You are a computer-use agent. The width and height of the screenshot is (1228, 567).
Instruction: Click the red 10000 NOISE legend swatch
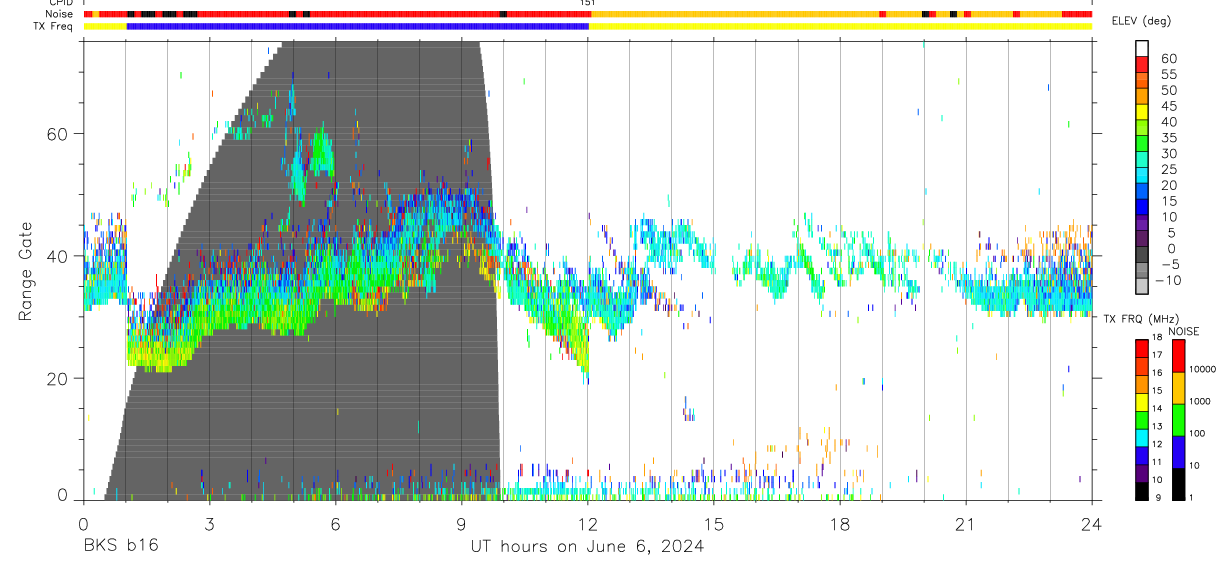tap(1179, 356)
